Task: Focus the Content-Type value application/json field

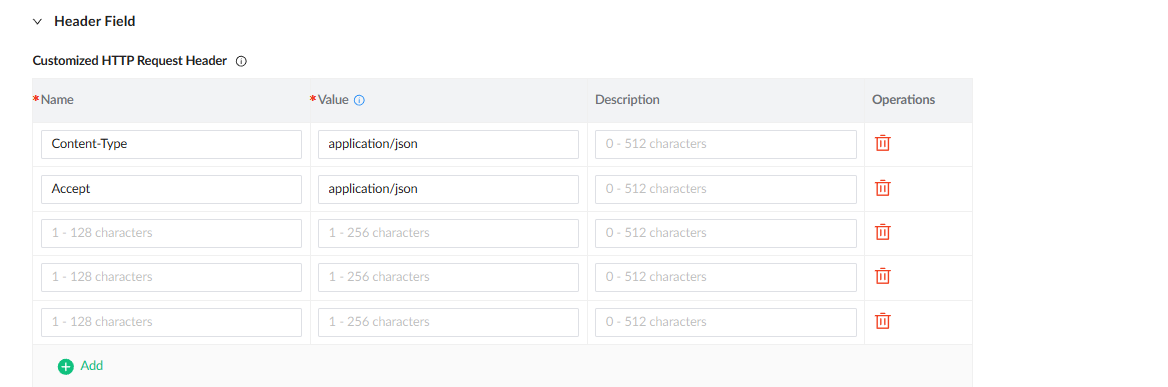Action: coord(448,144)
